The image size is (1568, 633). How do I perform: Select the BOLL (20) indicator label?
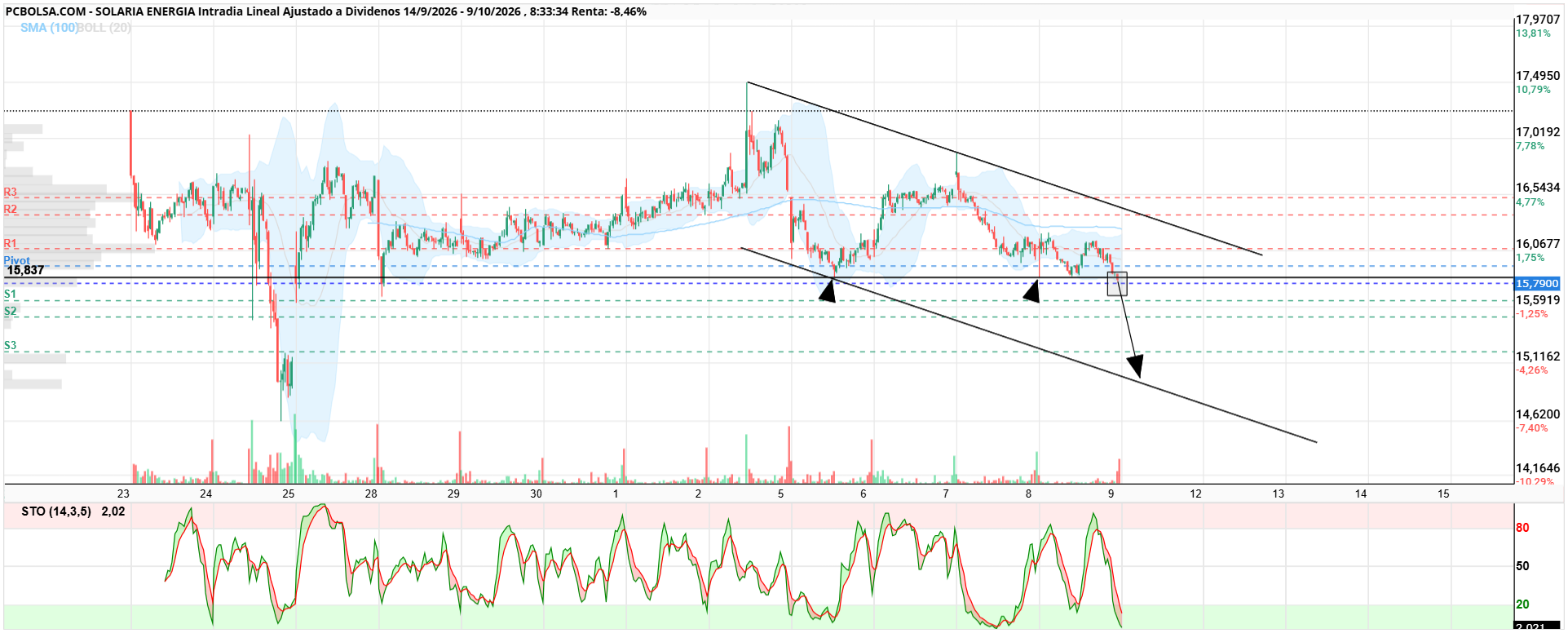coord(104,28)
